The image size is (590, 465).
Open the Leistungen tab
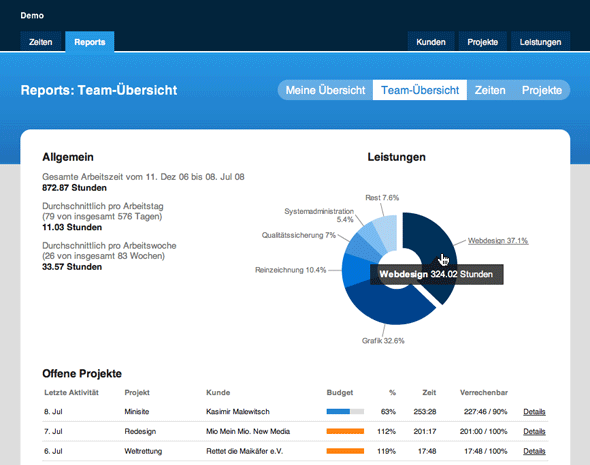click(540, 41)
